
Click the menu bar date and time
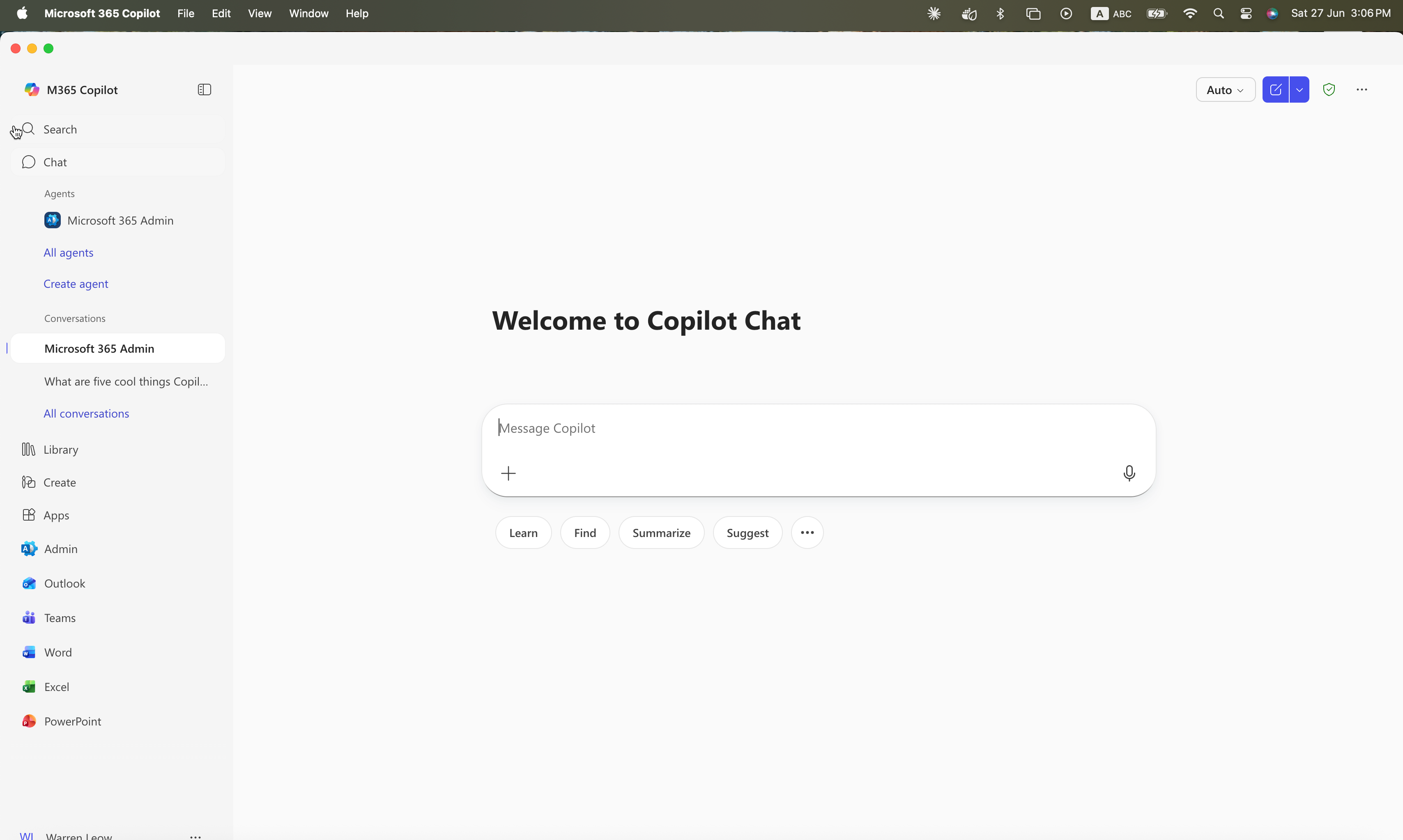pos(1340,14)
